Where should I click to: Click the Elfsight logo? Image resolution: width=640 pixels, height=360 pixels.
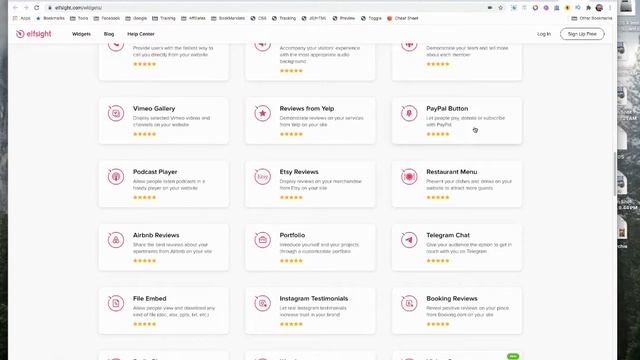(33, 34)
